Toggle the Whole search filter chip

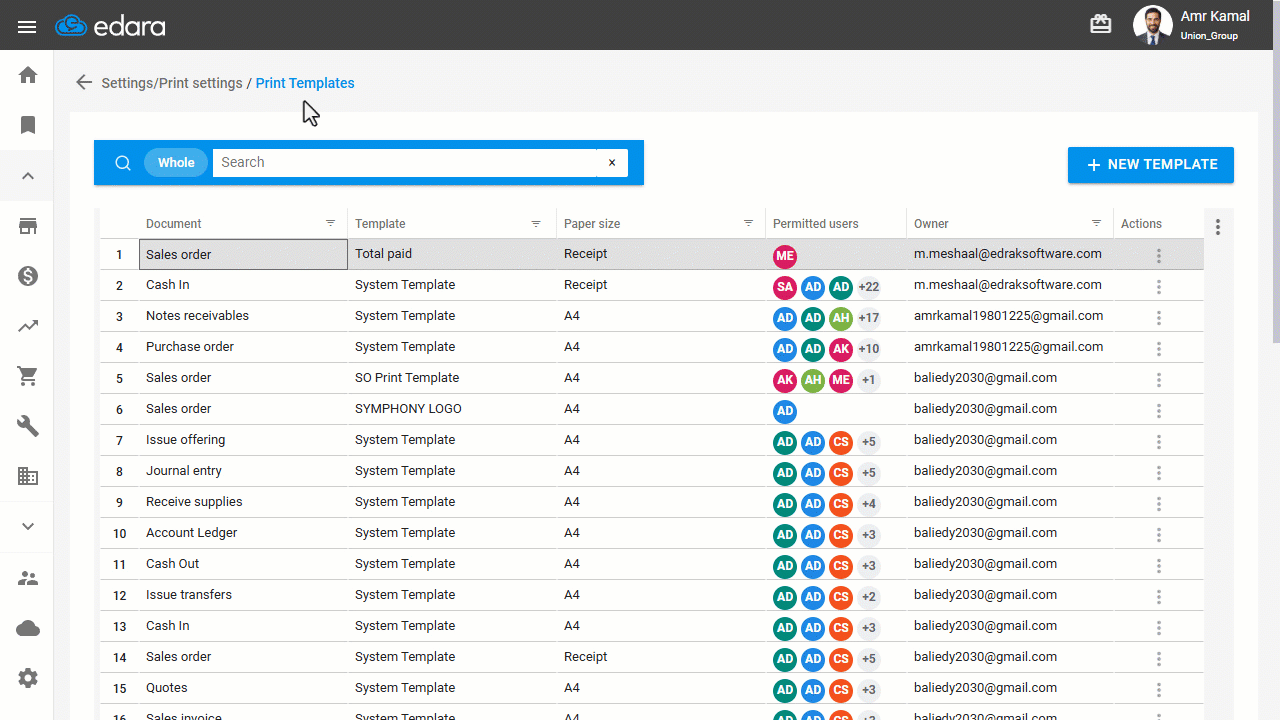pyautogui.click(x=176, y=163)
